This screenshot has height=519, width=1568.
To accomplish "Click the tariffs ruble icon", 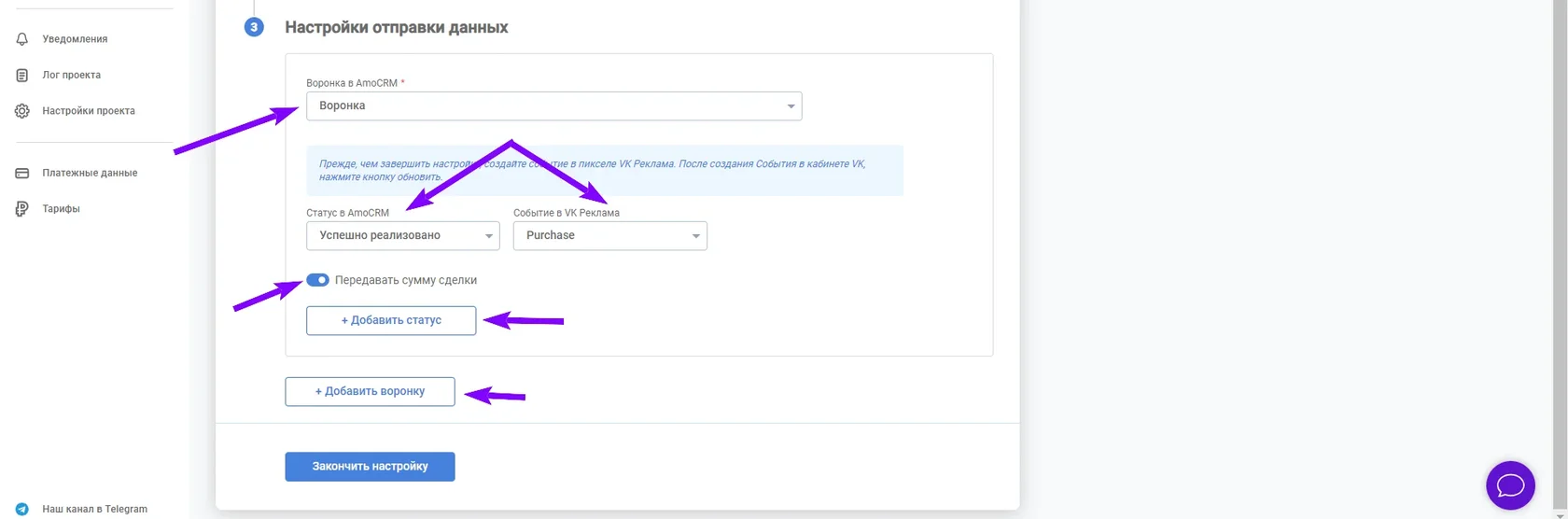I will pyautogui.click(x=22, y=209).
